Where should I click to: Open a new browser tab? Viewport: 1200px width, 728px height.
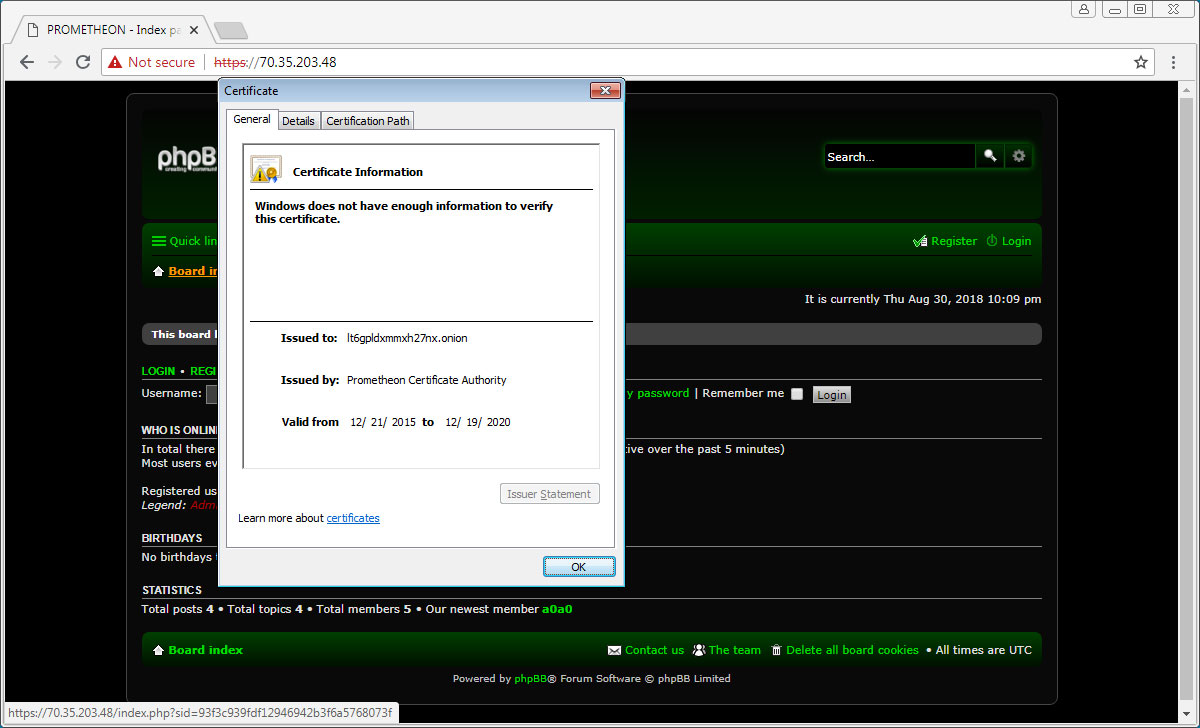click(x=230, y=30)
